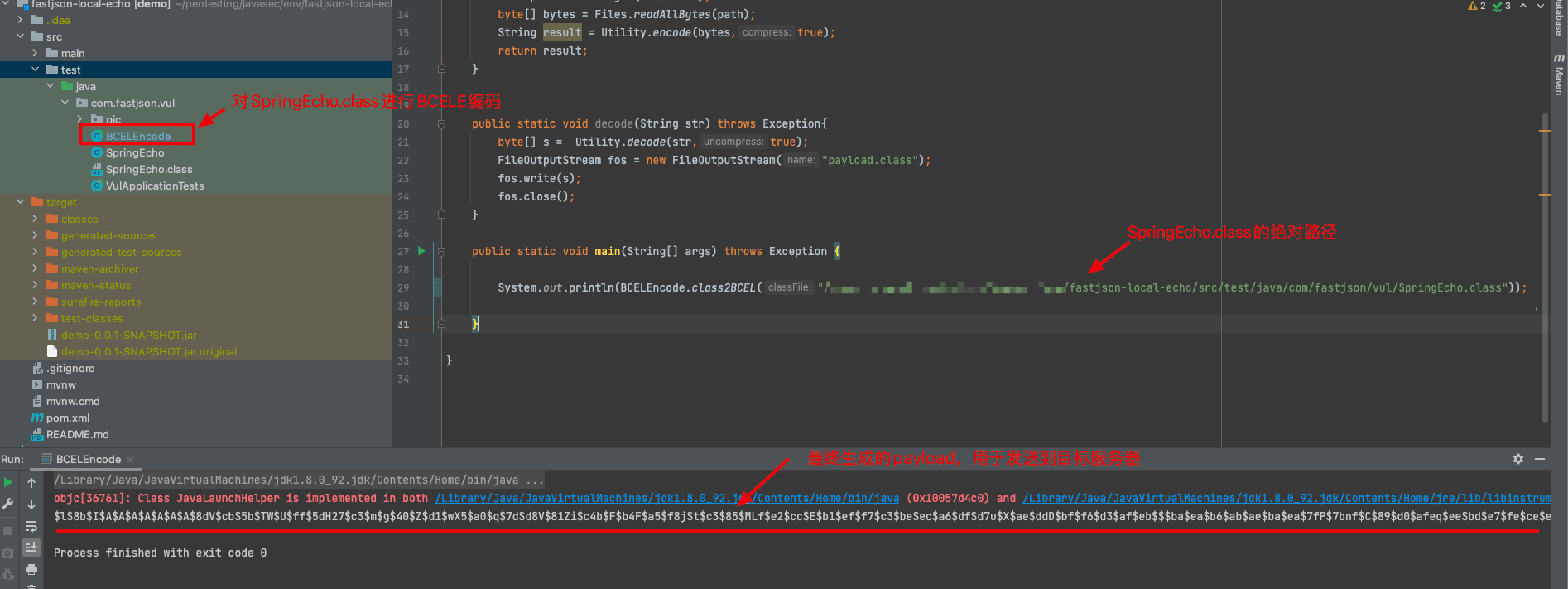Image resolution: width=1568 pixels, height=589 pixels.
Task: Toggle scroll to end of console output
Action: coord(31,548)
